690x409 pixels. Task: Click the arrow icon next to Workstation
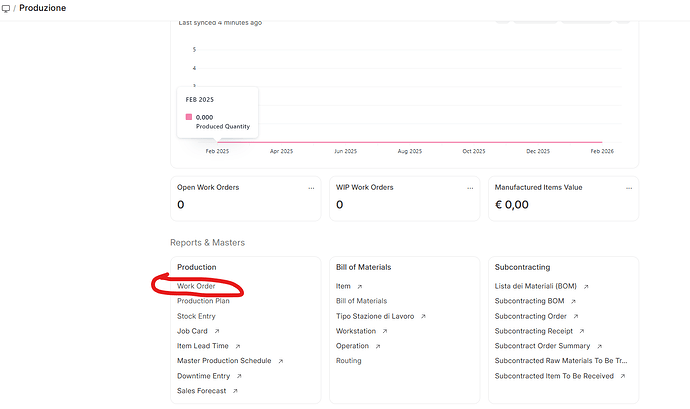click(x=385, y=331)
